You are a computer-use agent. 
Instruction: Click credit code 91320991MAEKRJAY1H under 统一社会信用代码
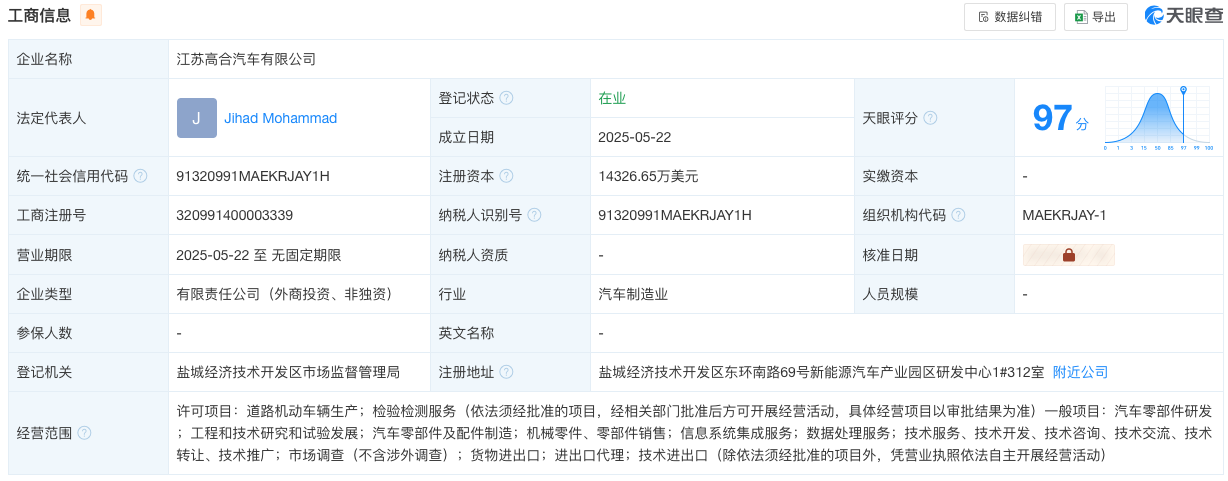click(x=253, y=176)
